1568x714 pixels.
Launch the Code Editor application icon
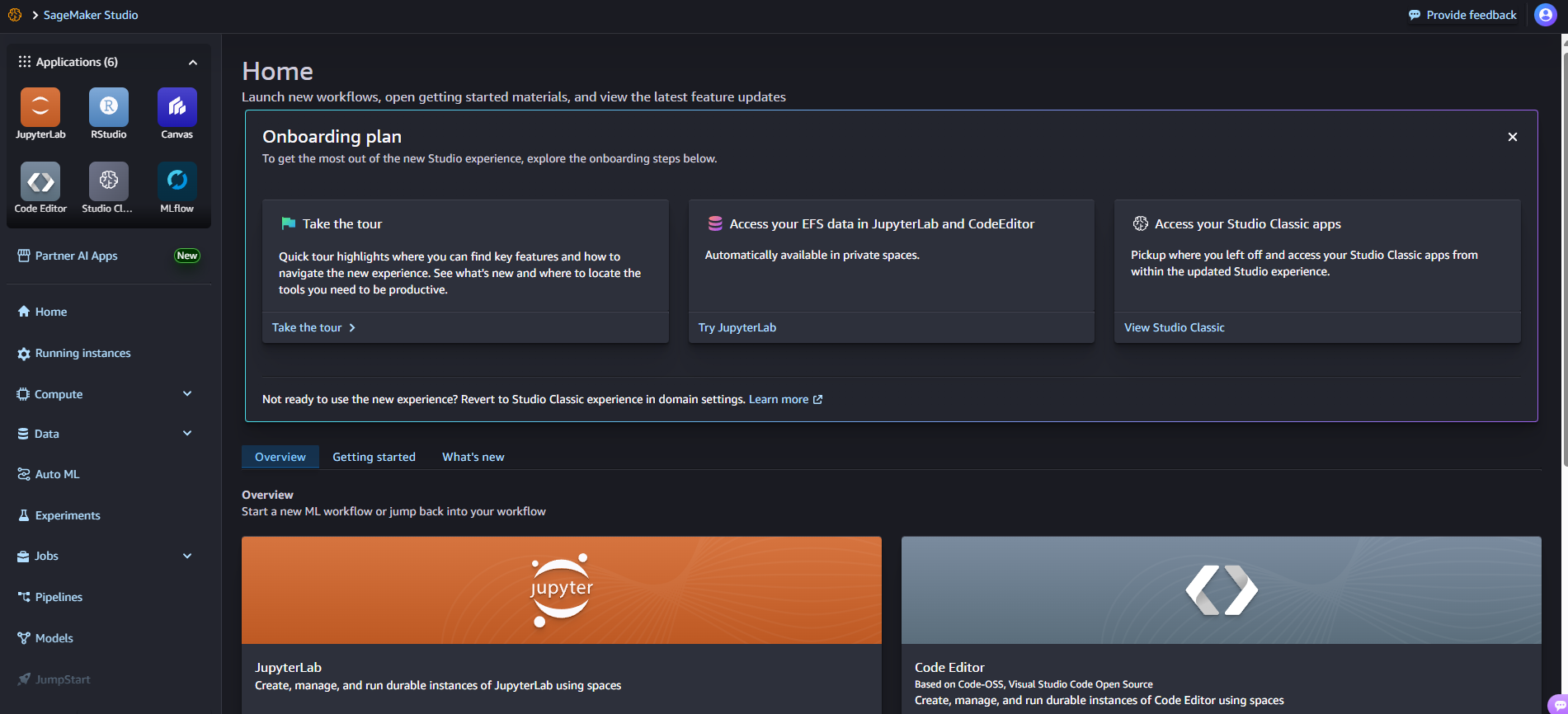click(40, 181)
